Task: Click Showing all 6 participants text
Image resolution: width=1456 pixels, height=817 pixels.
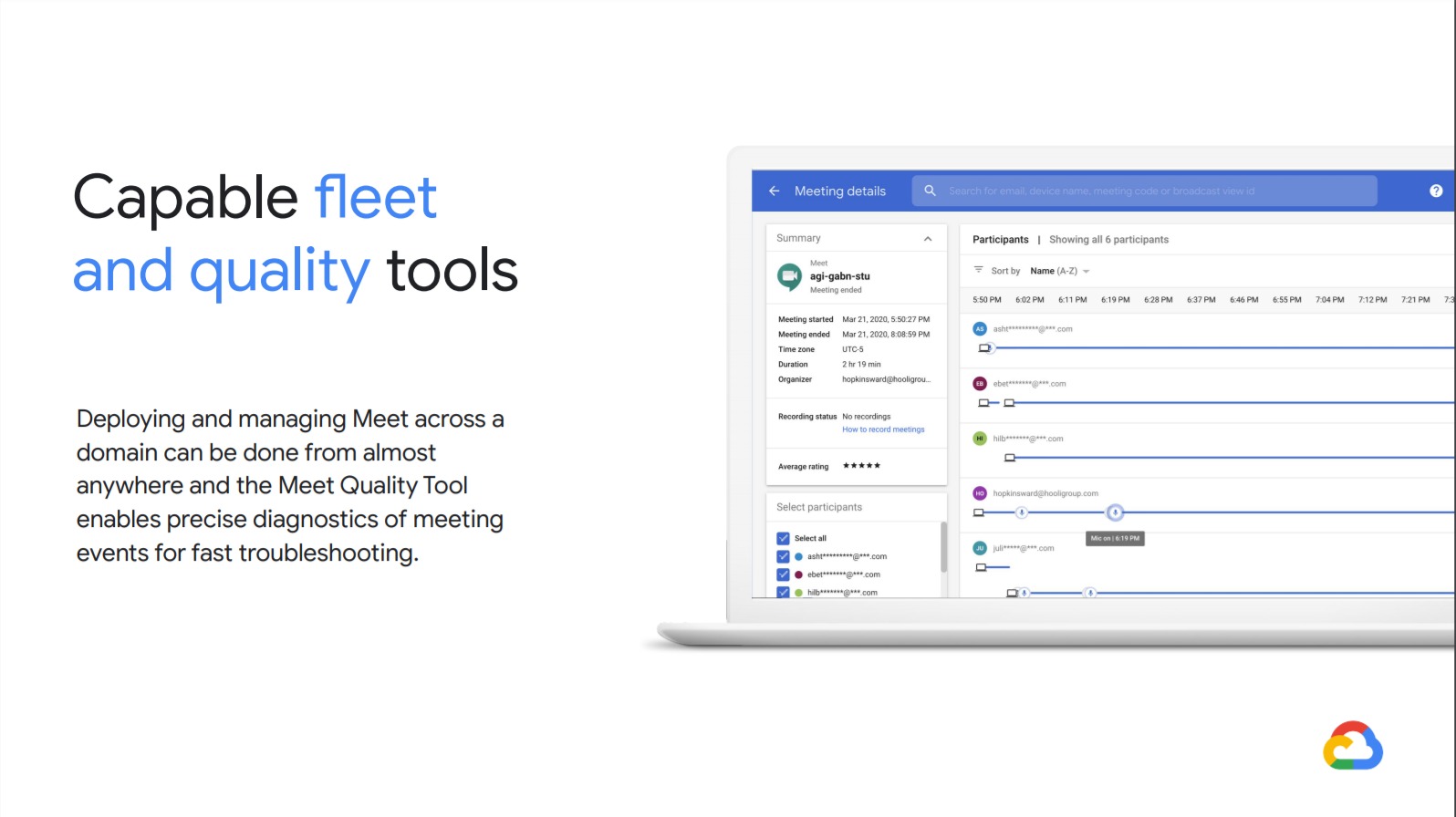Action: [1108, 240]
